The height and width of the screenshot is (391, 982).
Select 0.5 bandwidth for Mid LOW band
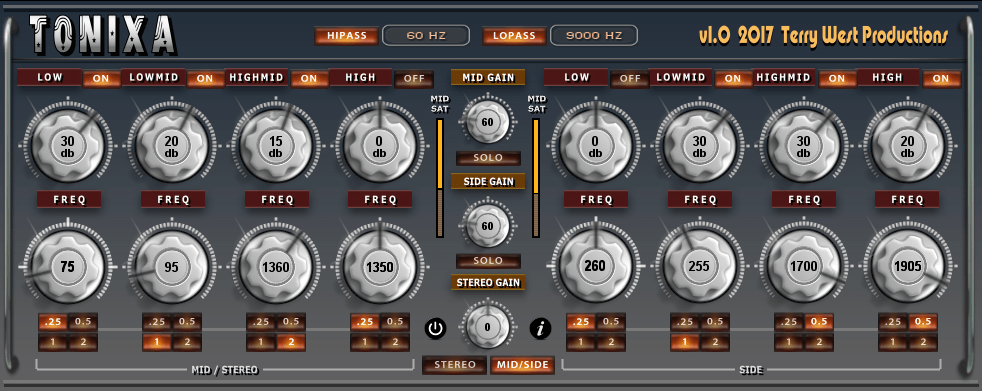[x=83, y=322]
